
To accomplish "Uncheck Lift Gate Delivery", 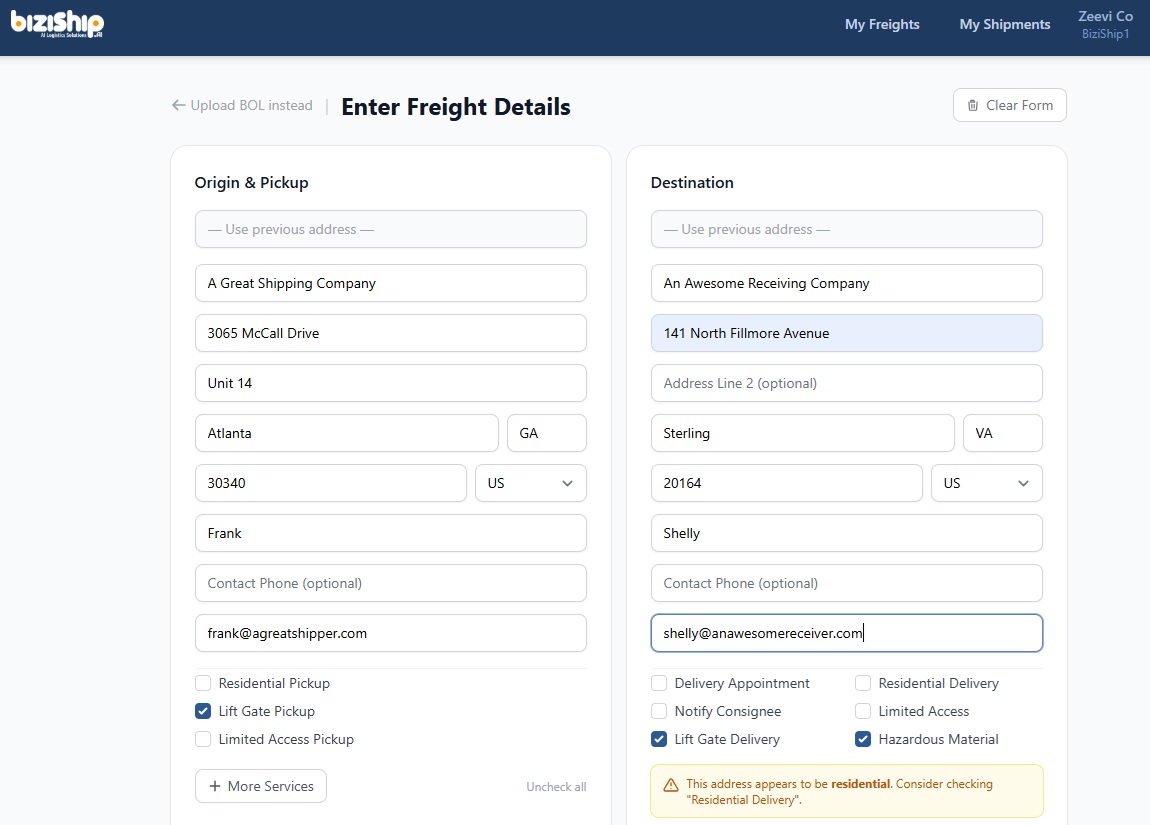I will (659, 739).
